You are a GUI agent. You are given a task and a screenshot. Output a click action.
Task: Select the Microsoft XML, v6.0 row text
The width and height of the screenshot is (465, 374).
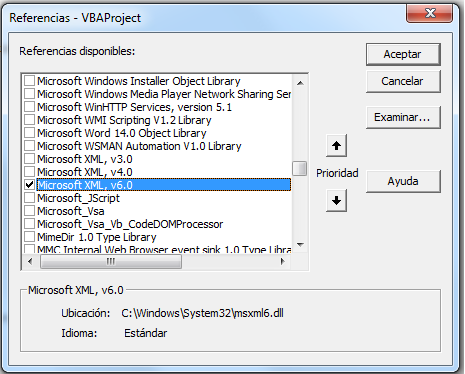click(85, 185)
